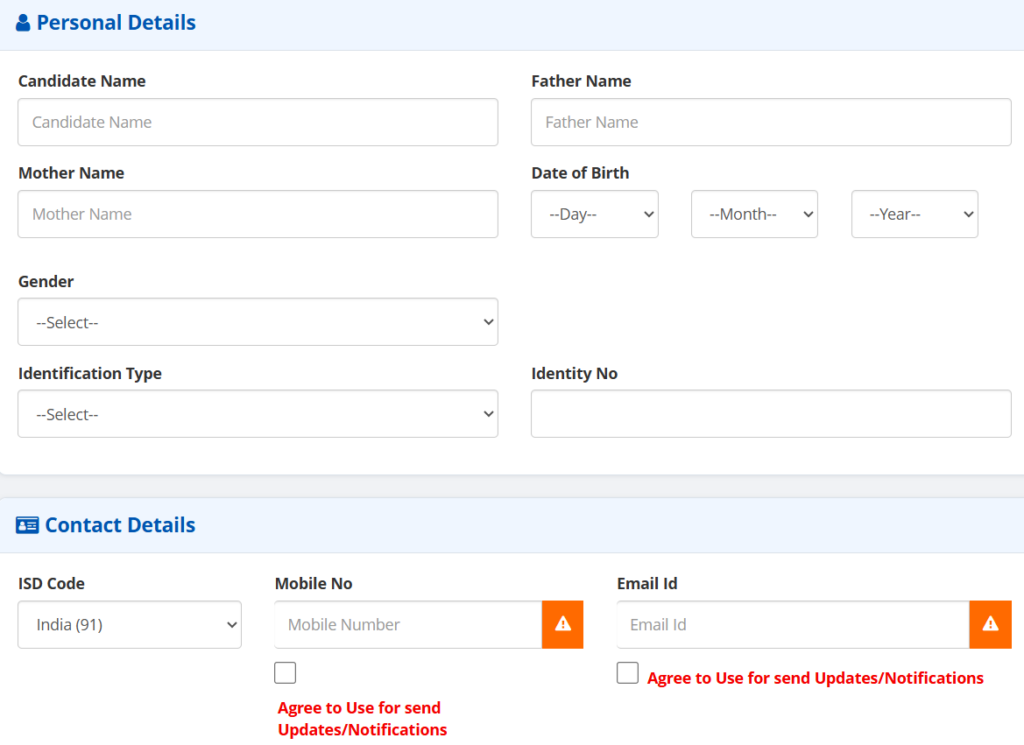Click the Contact Details section heading

120,526
